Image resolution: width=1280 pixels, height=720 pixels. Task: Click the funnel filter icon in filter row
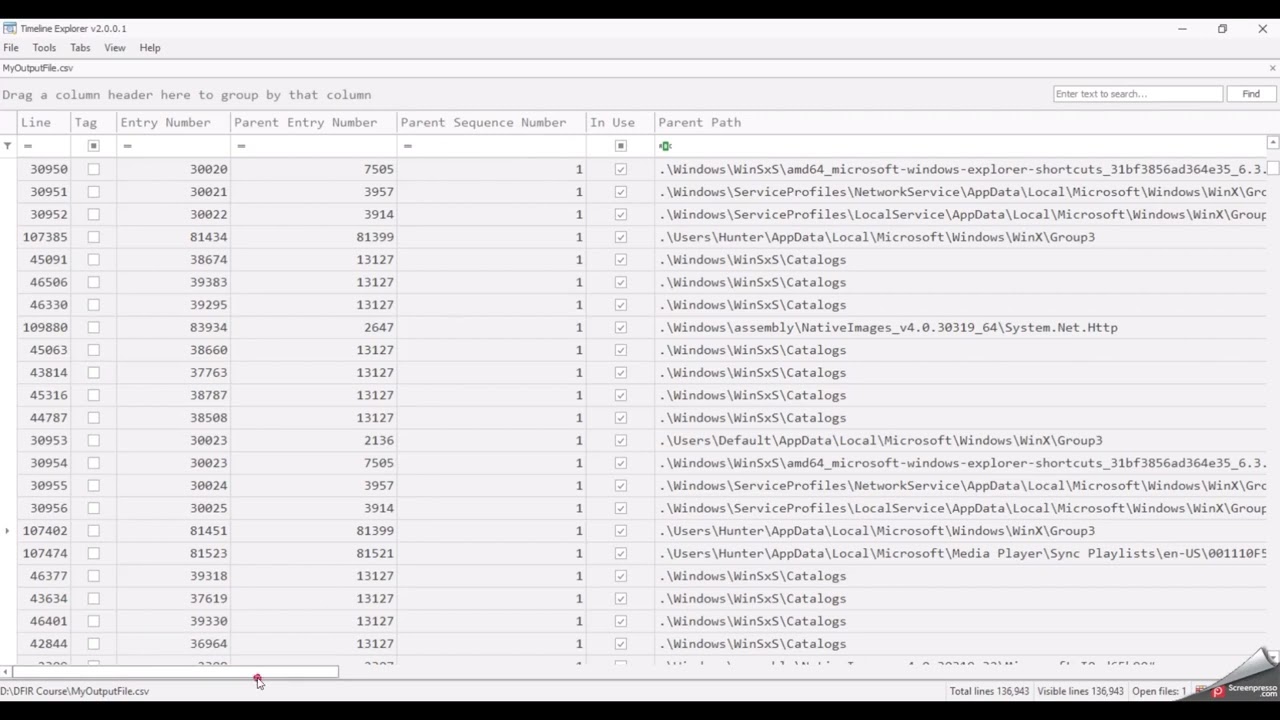(x=7, y=146)
